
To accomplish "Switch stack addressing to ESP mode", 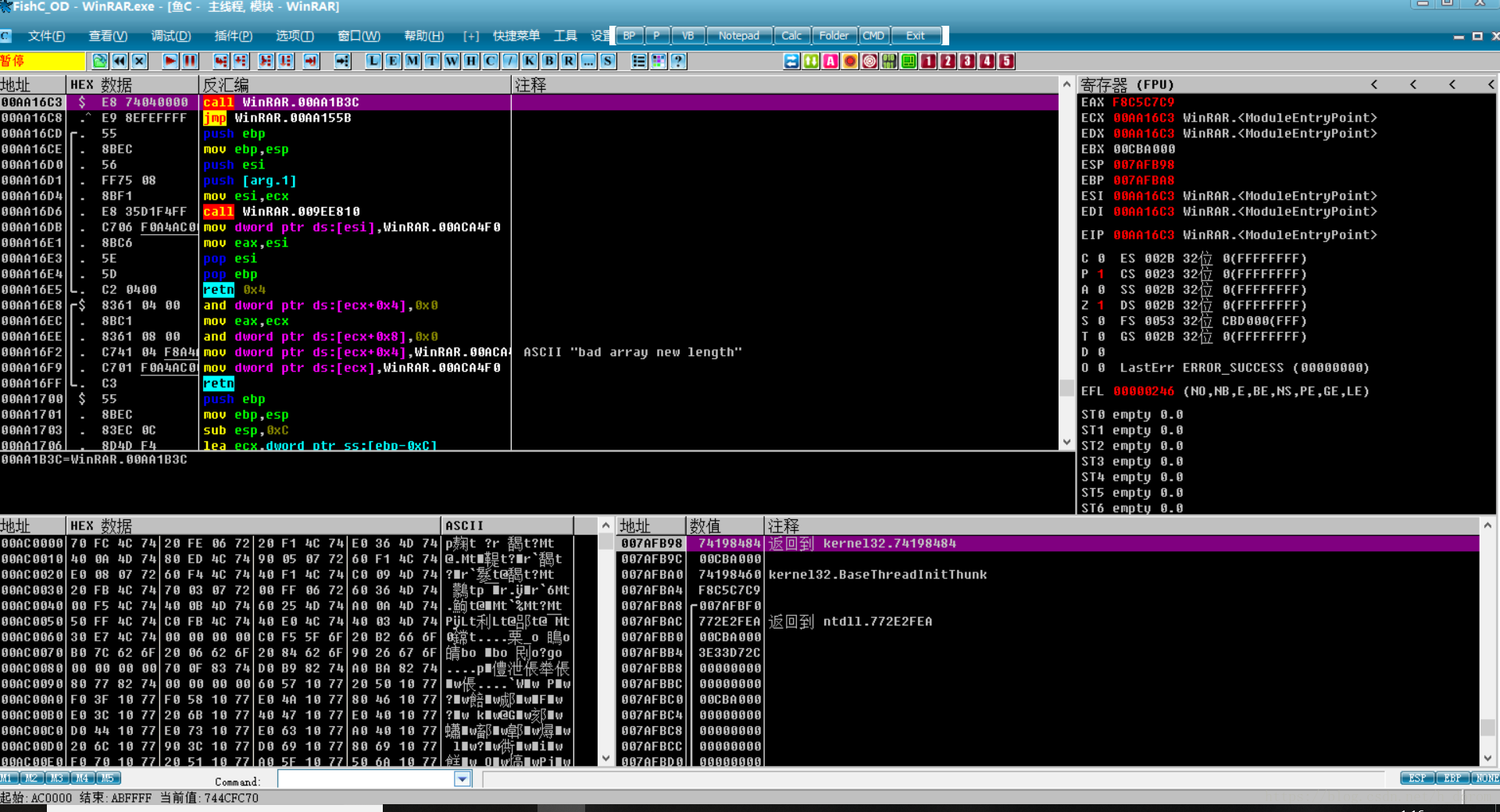I will [x=1417, y=778].
